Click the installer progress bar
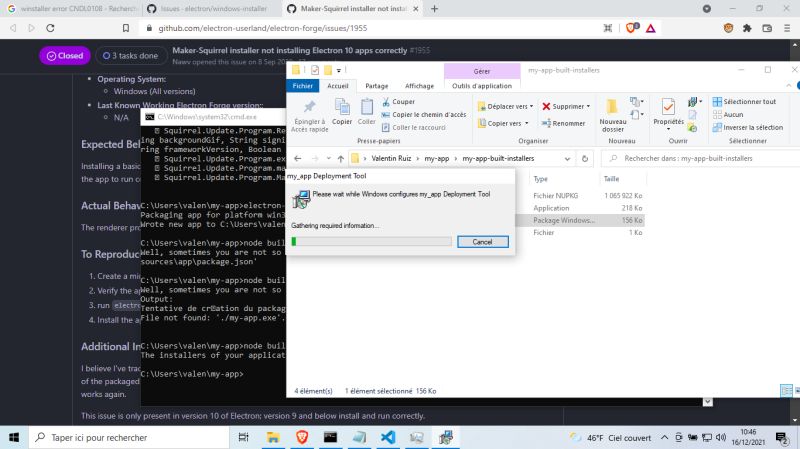The height and width of the screenshot is (449, 800). 371,241
